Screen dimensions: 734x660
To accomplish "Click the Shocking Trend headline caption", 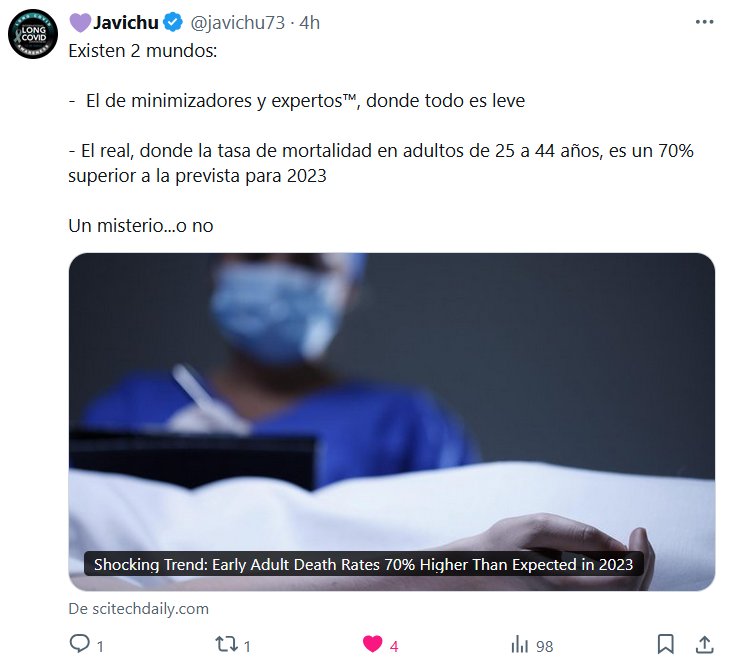I will tap(363, 565).
